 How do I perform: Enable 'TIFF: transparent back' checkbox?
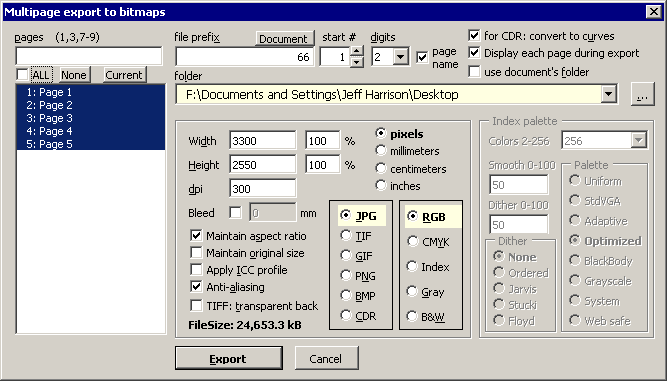196,305
